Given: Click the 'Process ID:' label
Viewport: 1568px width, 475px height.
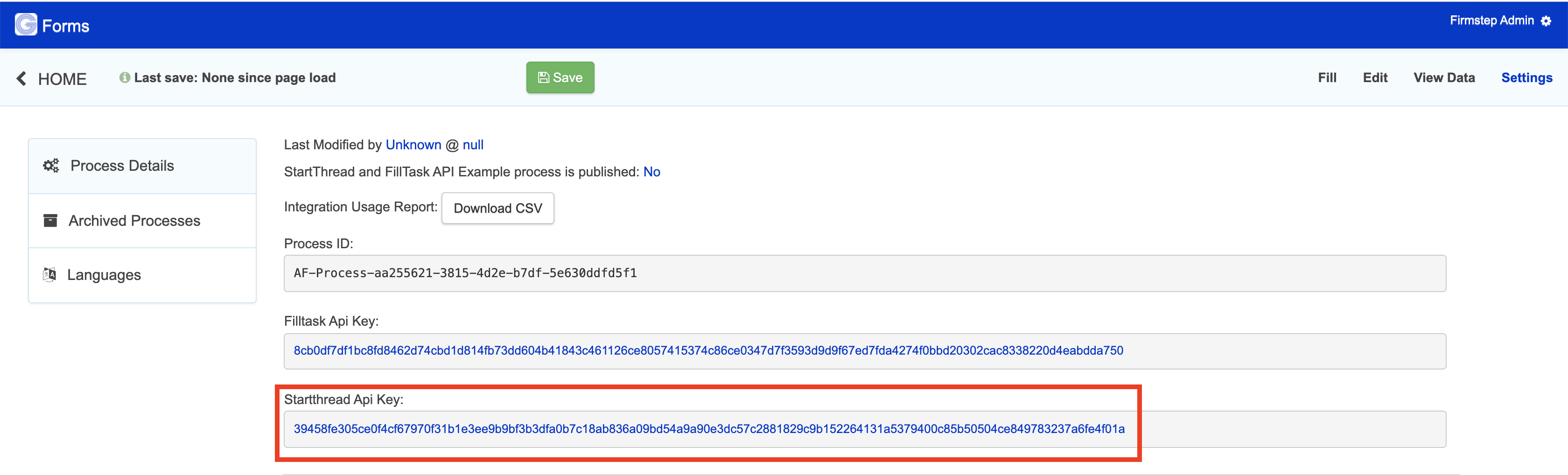Looking at the screenshot, I should tap(318, 244).
